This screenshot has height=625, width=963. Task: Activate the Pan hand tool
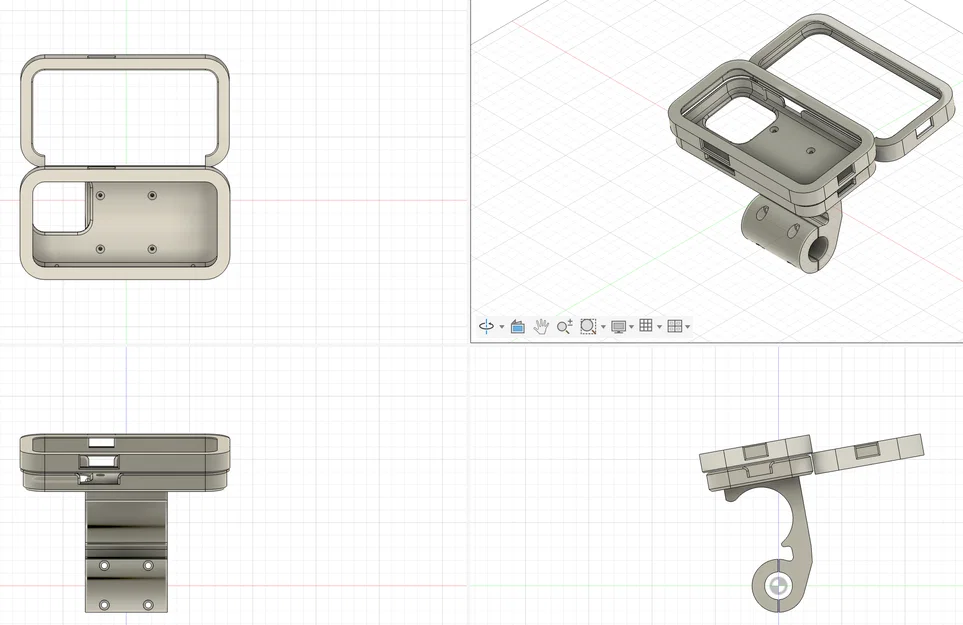pos(540,327)
